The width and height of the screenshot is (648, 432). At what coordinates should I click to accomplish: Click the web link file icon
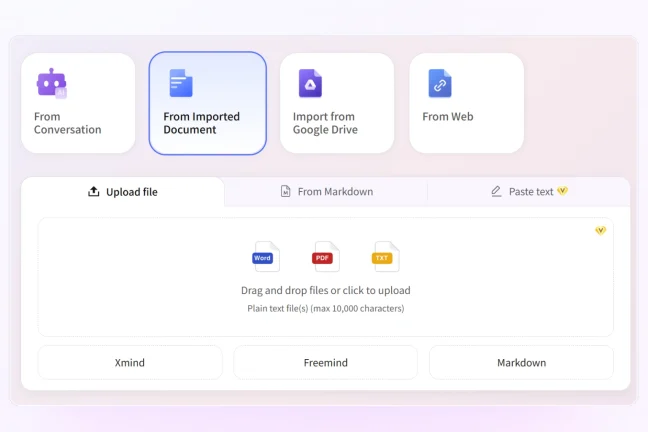point(440,83)
